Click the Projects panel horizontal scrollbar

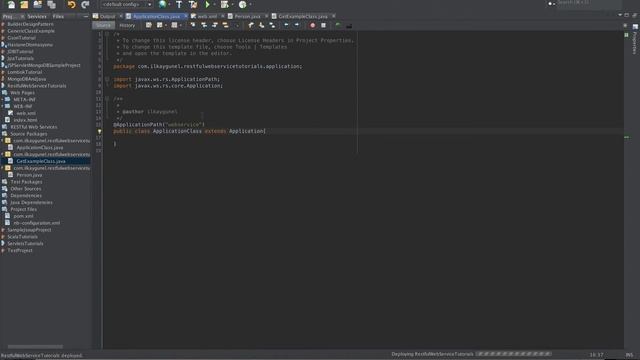click(35, 347)
